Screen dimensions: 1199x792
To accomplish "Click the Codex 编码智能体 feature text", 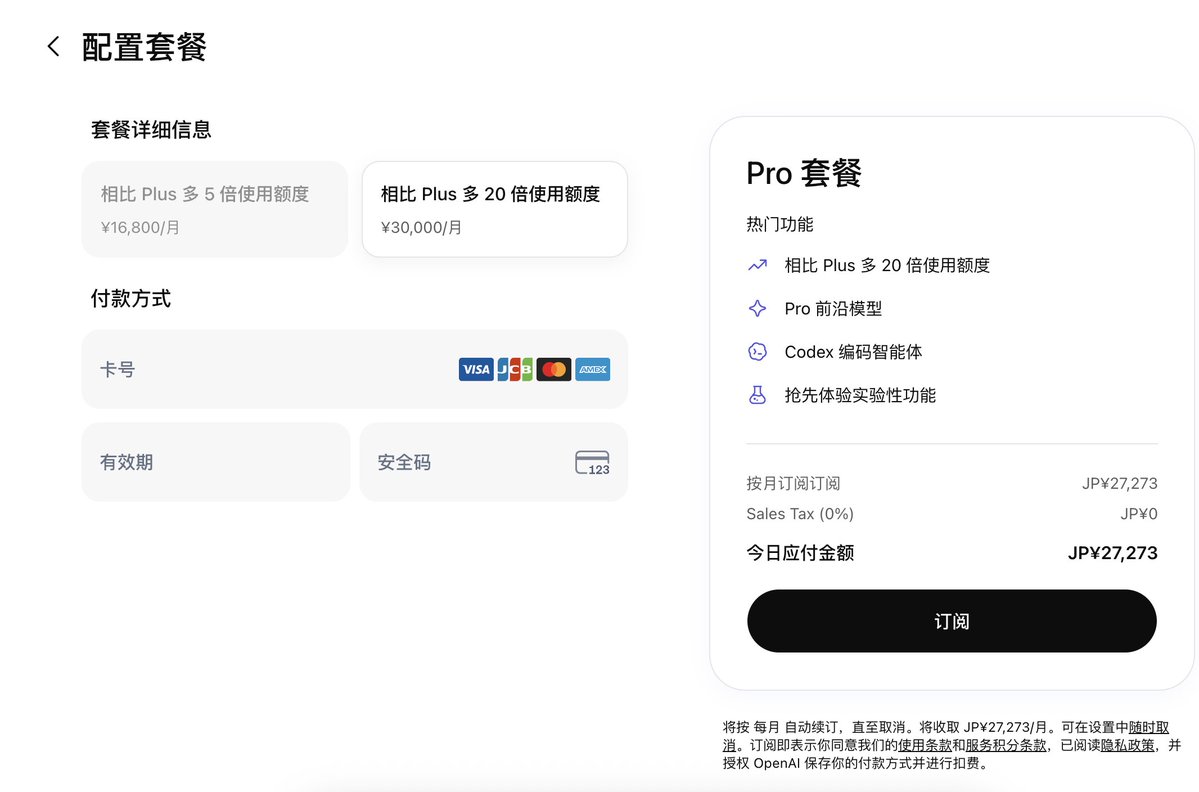I will click(853, 352).
